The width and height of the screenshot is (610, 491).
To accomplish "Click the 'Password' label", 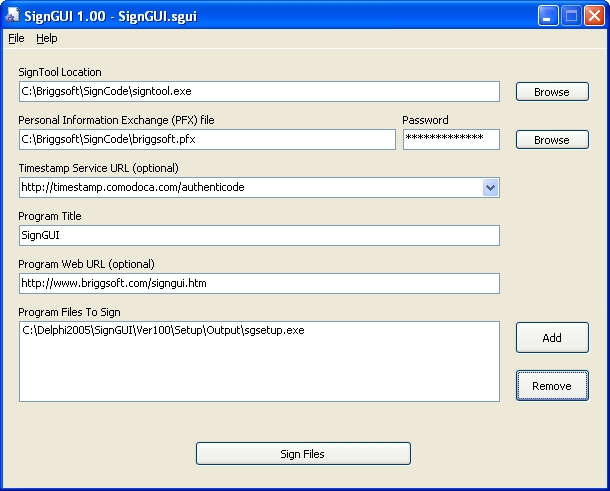I will (x=425, y=120).
